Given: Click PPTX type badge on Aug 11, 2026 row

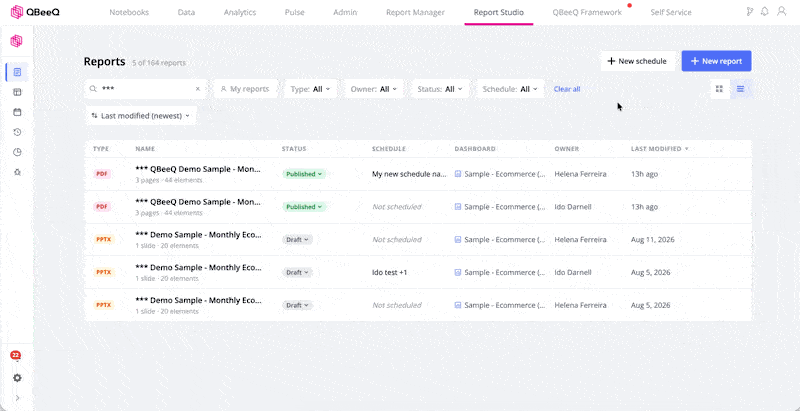Looking at the screenshot, I should click(104, 239).
